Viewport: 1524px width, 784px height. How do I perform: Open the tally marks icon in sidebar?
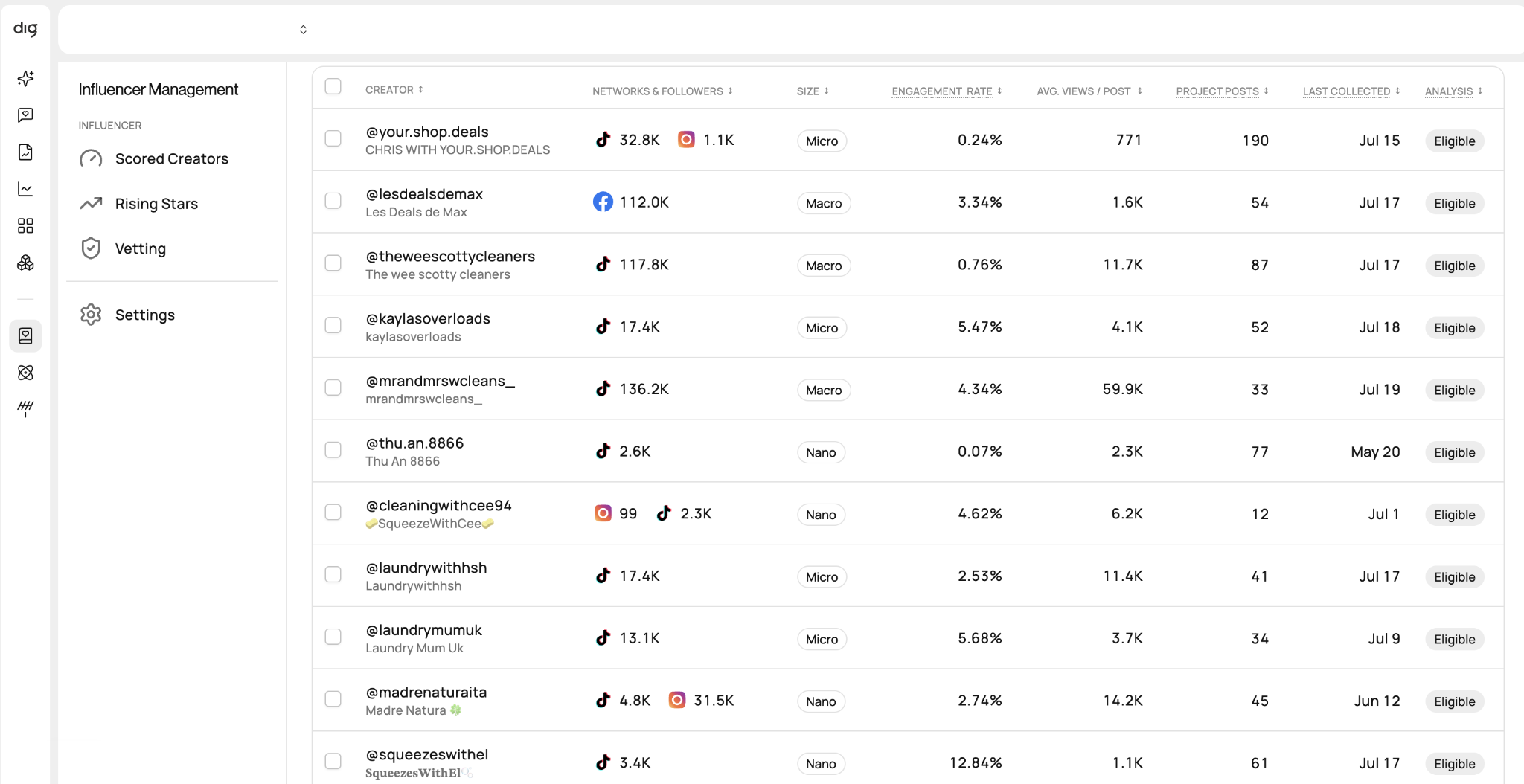coord(25,408)
